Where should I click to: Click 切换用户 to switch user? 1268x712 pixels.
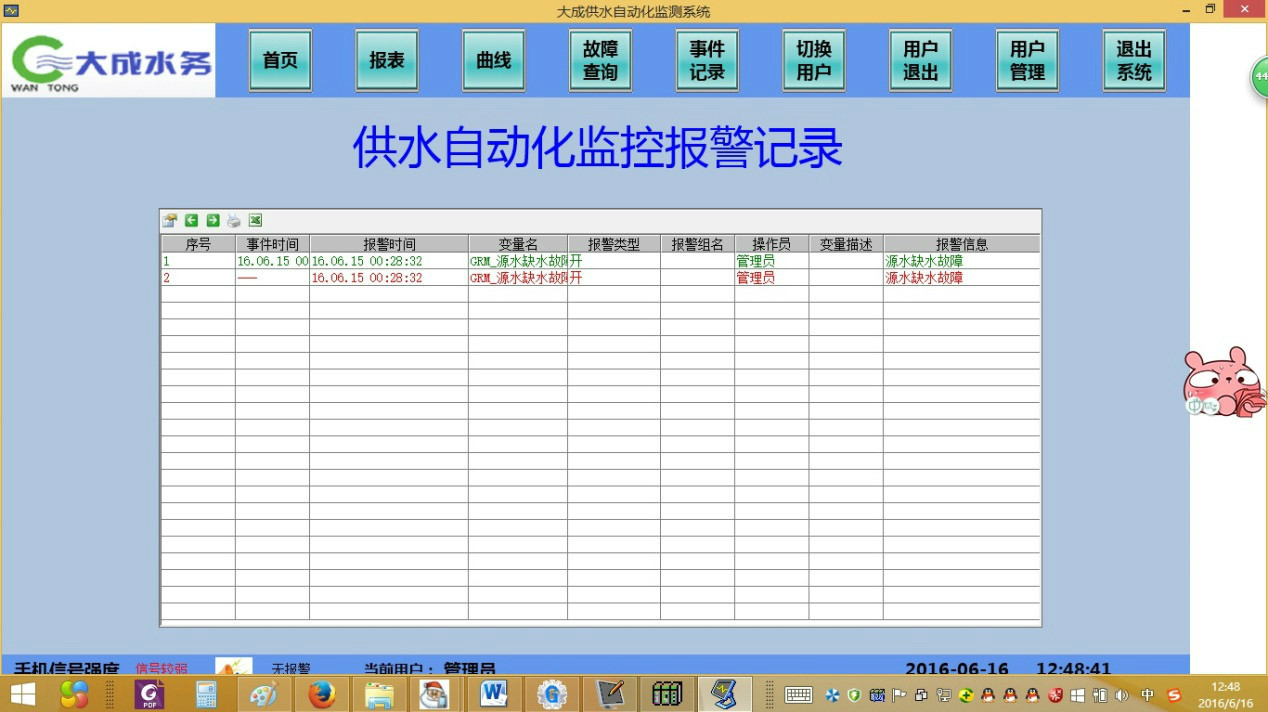(x=814, y=61)
